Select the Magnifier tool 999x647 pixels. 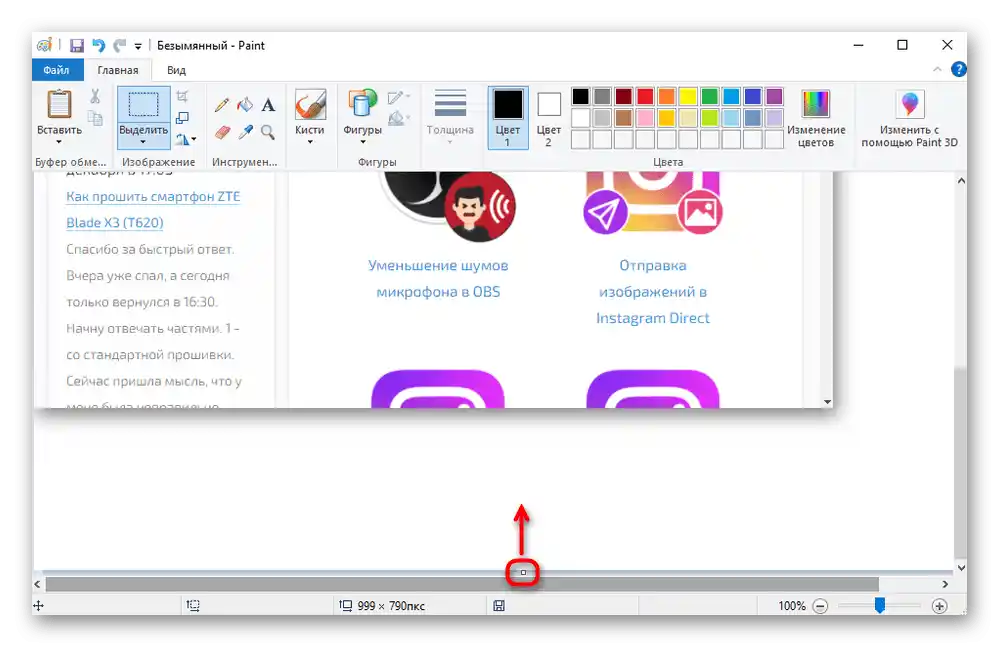click(x=268, y=132)
